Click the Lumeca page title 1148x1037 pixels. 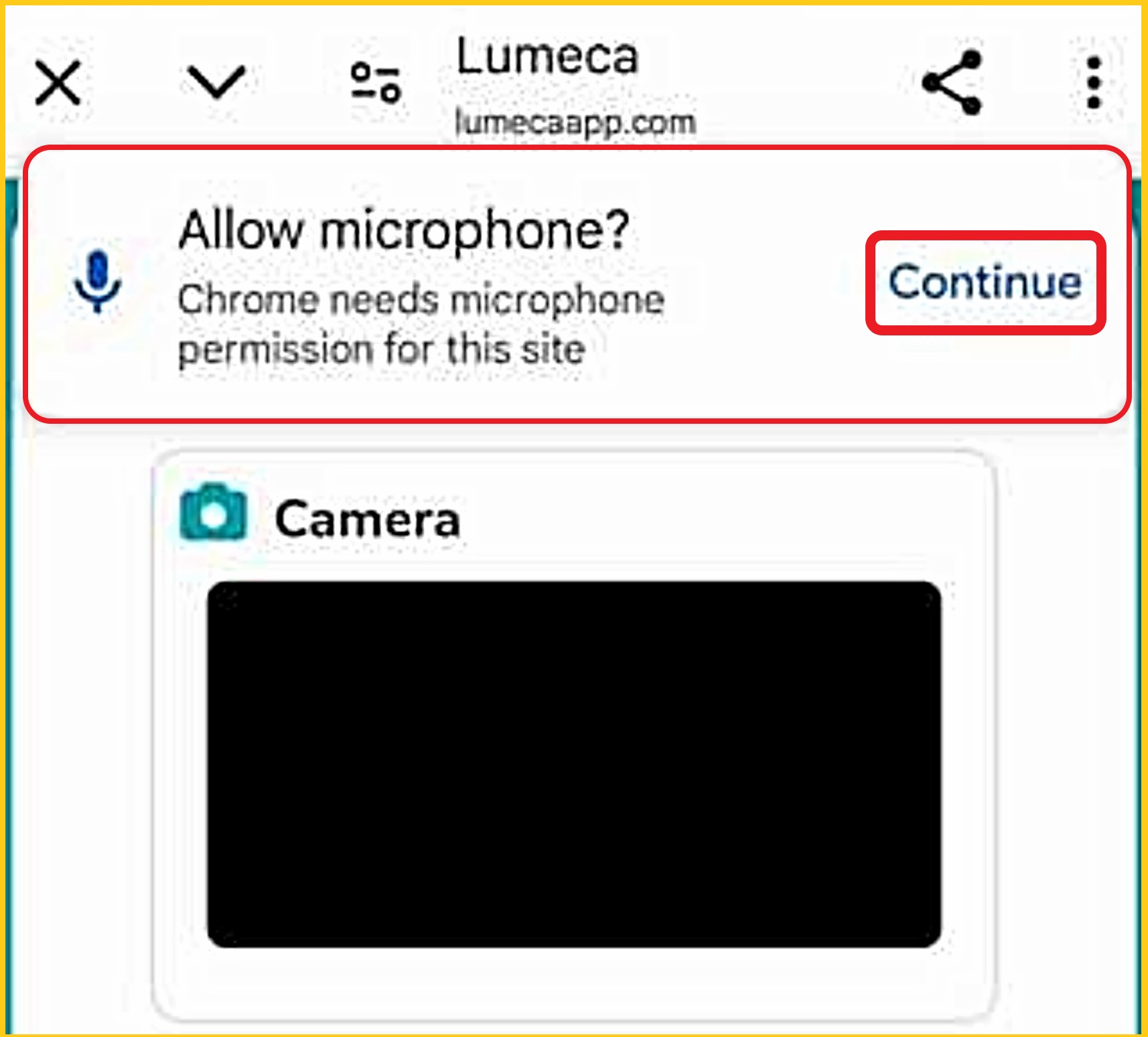547,56
